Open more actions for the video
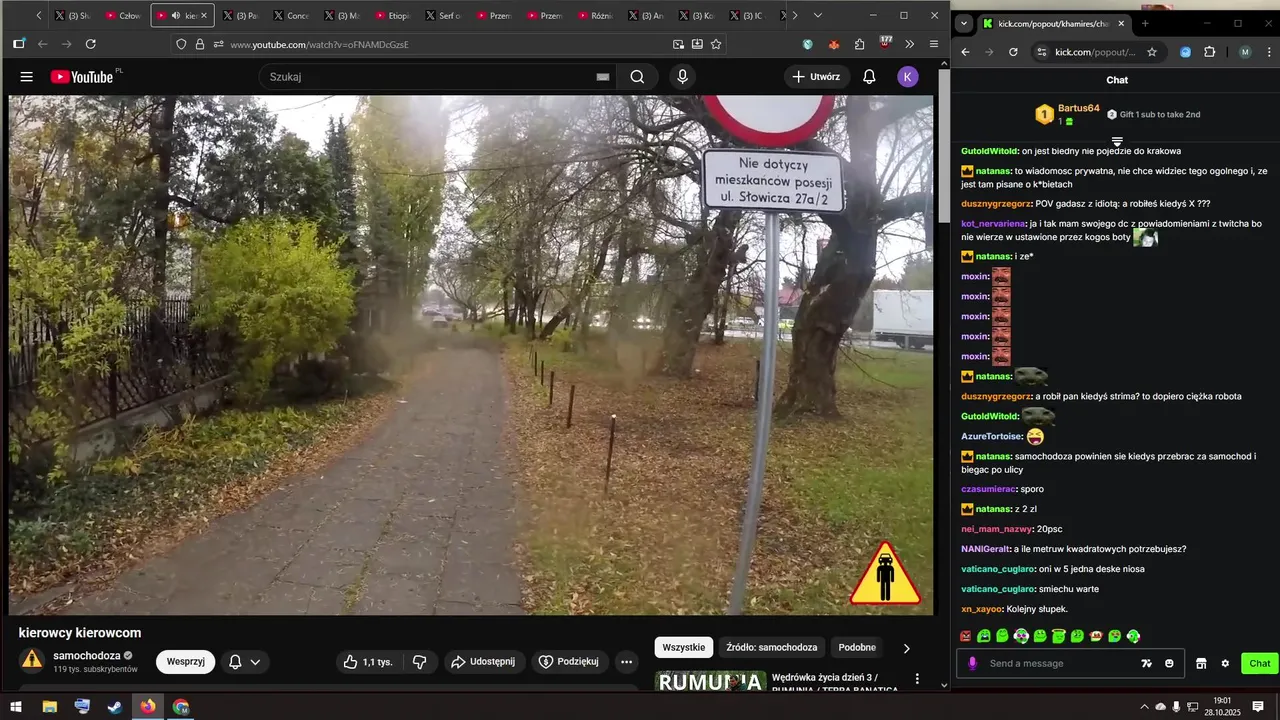Image resolution: width=1280 pixels, height=720 pixels. (x=626, y=662)
